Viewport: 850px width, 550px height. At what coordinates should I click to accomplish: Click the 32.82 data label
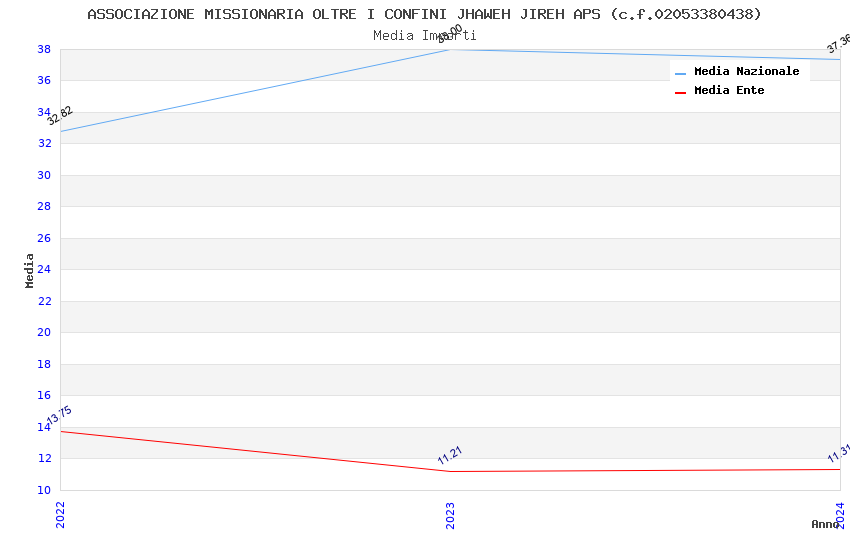click(x=60, y=115)
